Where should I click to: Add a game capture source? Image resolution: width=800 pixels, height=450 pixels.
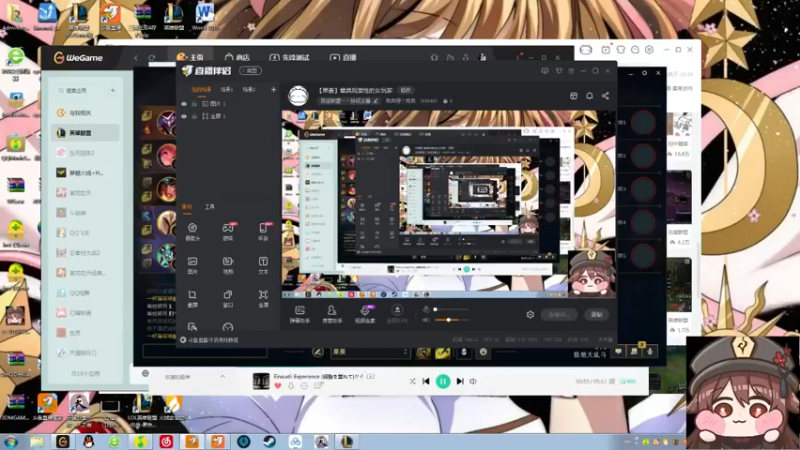[228, 232]
